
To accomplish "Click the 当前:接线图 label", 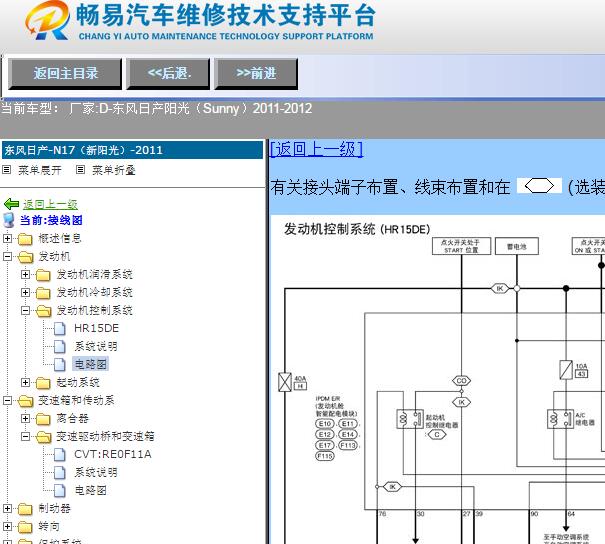I will point(51,220).
